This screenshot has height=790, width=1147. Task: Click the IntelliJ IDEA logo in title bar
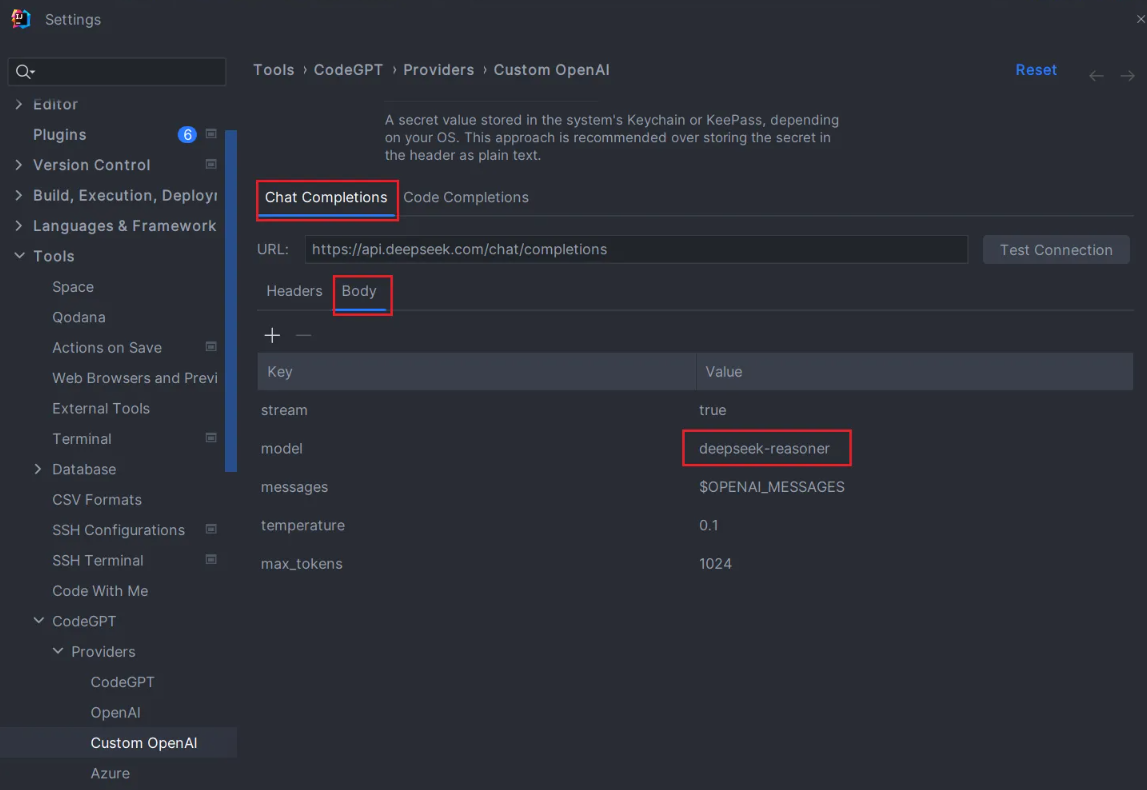[x=20, y=18]
